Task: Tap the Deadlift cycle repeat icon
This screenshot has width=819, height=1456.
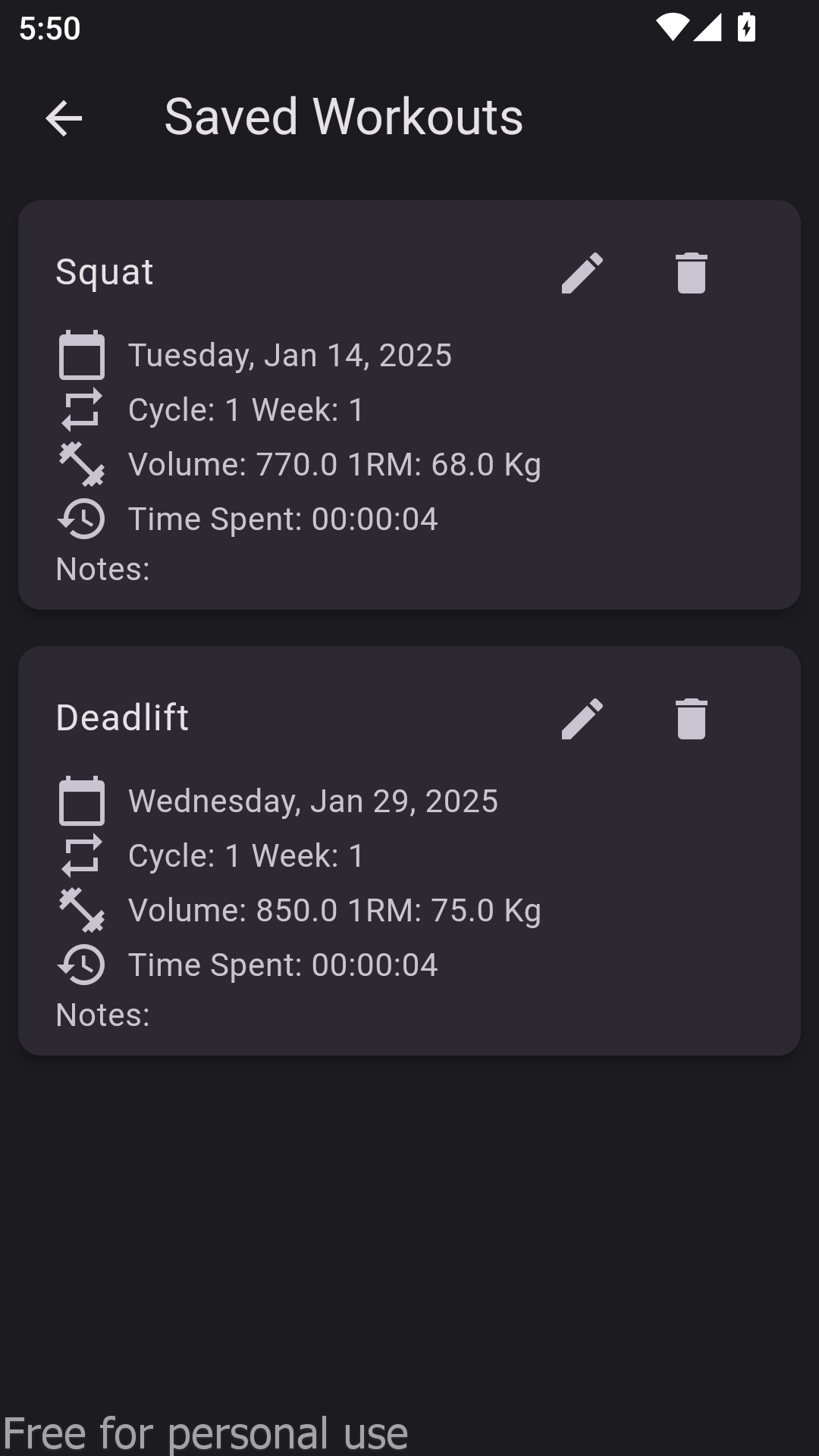Action: click(82, 855)
